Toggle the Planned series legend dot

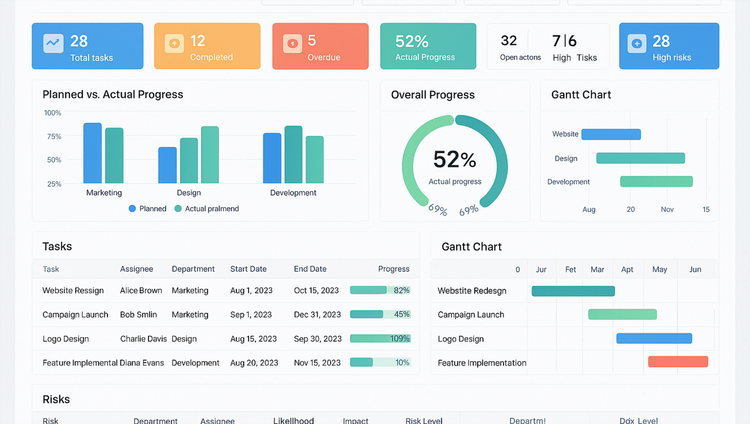click(x=132, y=209)
